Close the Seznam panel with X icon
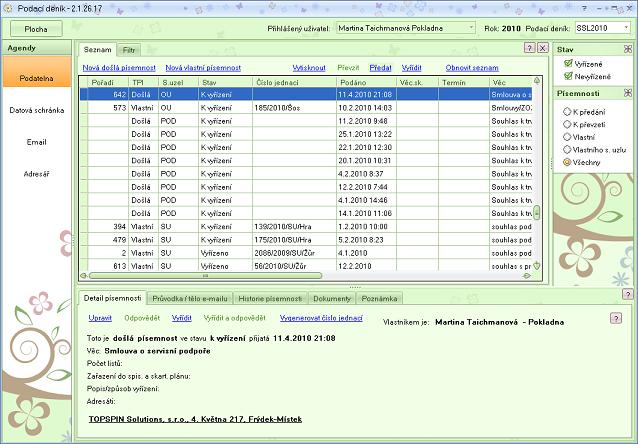The width and height of the screenshot is (638, 444). pyautogui.click(x=542, y=48)
